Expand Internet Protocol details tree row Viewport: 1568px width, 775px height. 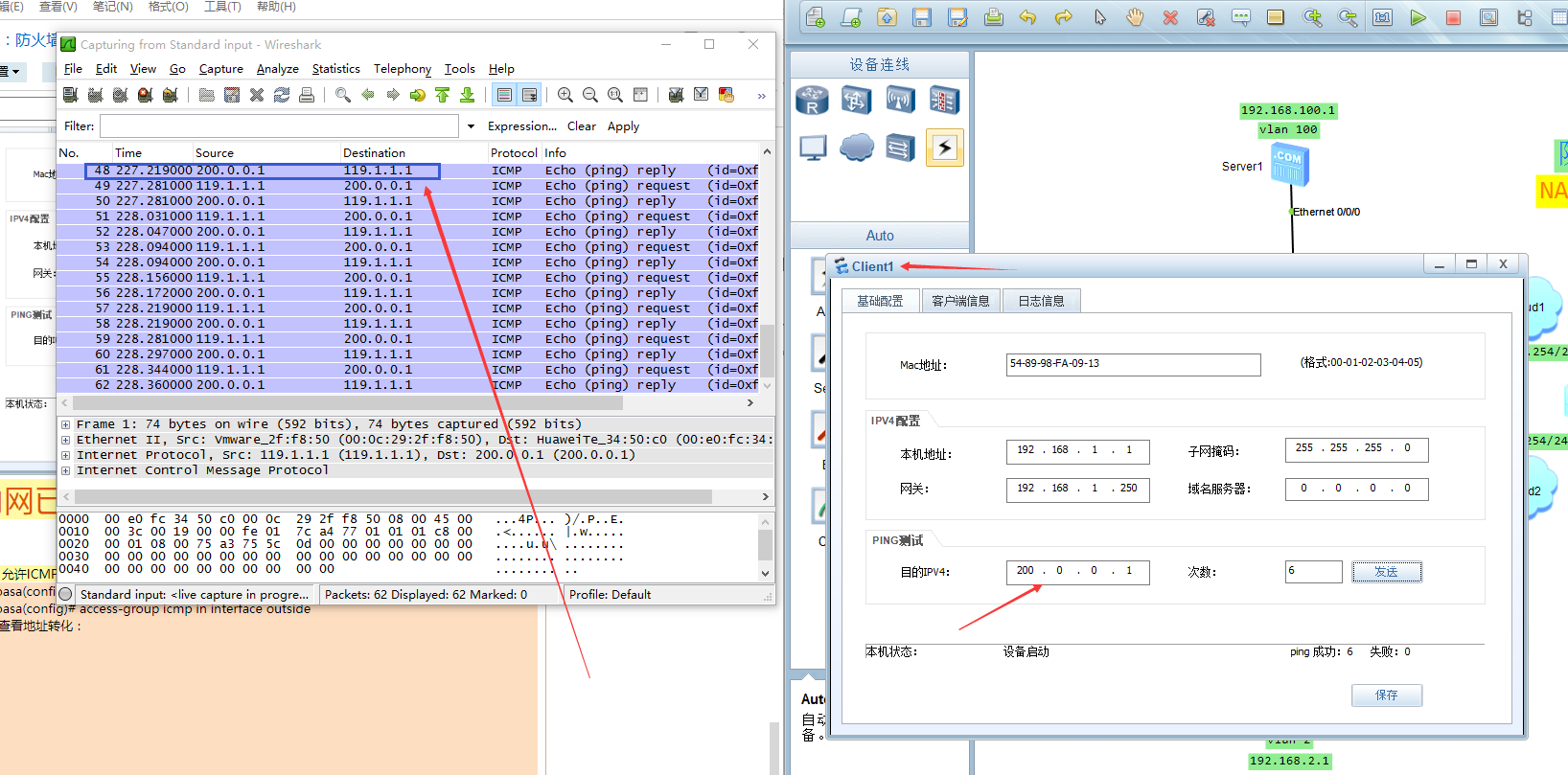65,455
